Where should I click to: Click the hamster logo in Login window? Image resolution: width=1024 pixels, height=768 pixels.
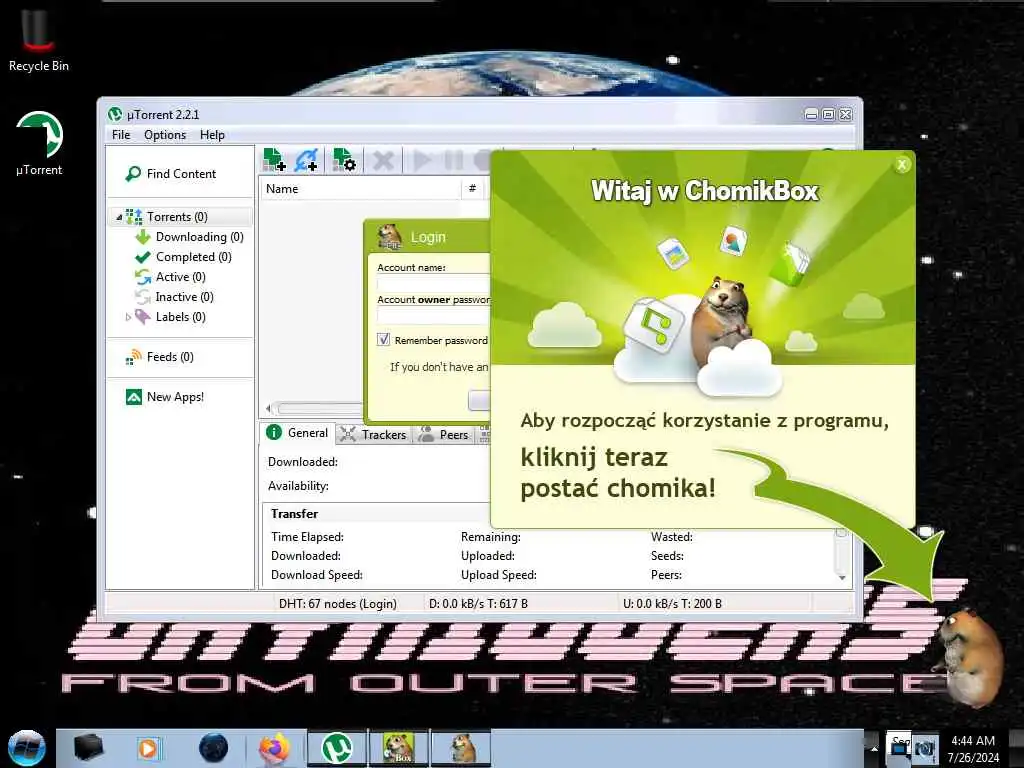tap(390, 237)
